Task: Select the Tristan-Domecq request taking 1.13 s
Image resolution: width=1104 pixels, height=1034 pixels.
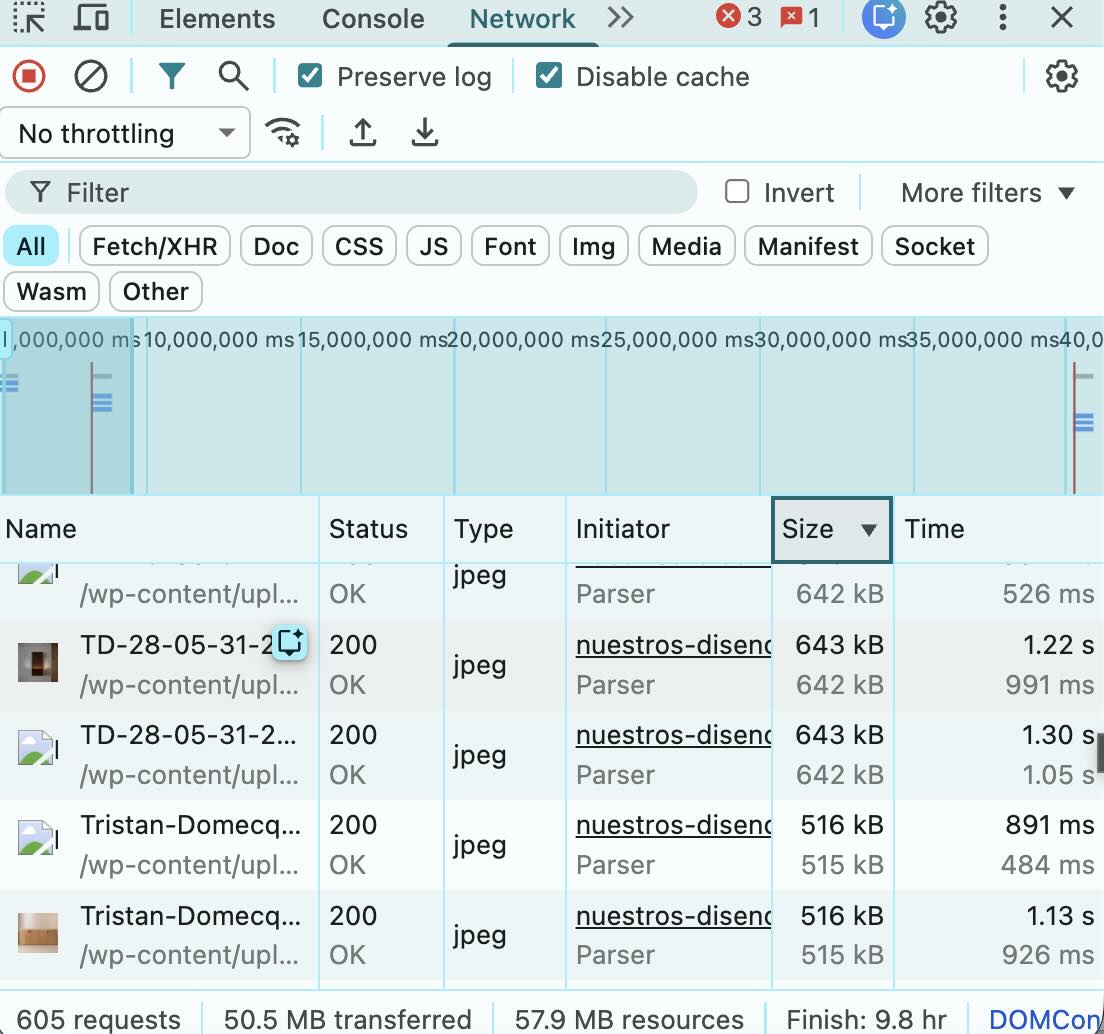Action: click(x=552, y=935)
